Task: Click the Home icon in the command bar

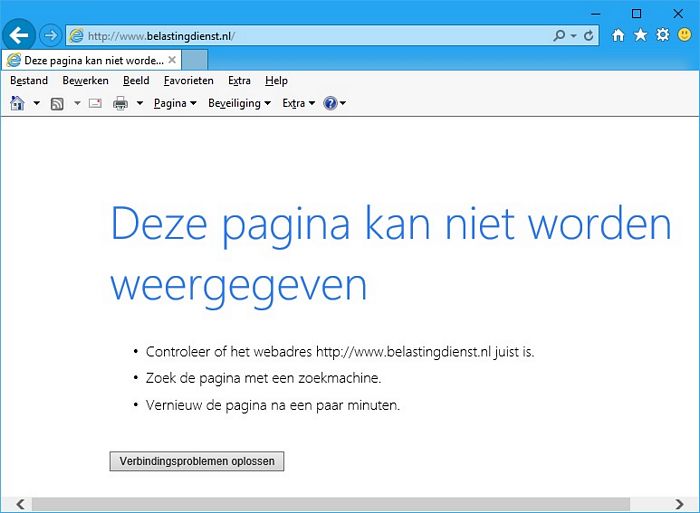Action: point(17,103)
